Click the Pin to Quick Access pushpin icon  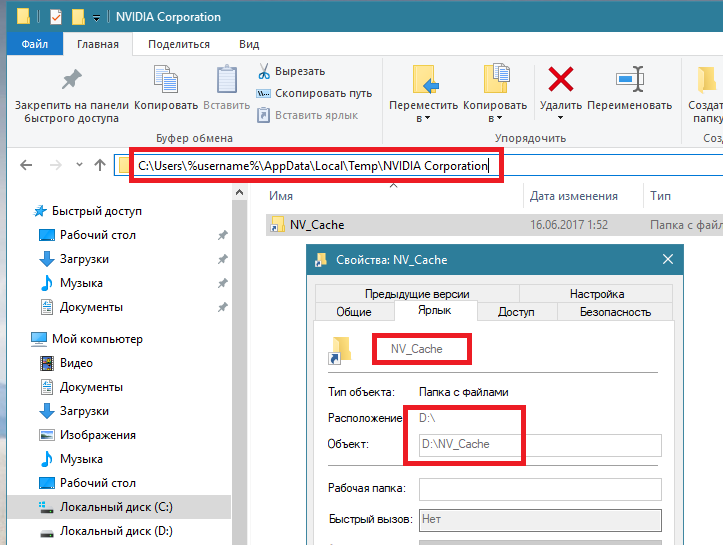click(71, 80)
